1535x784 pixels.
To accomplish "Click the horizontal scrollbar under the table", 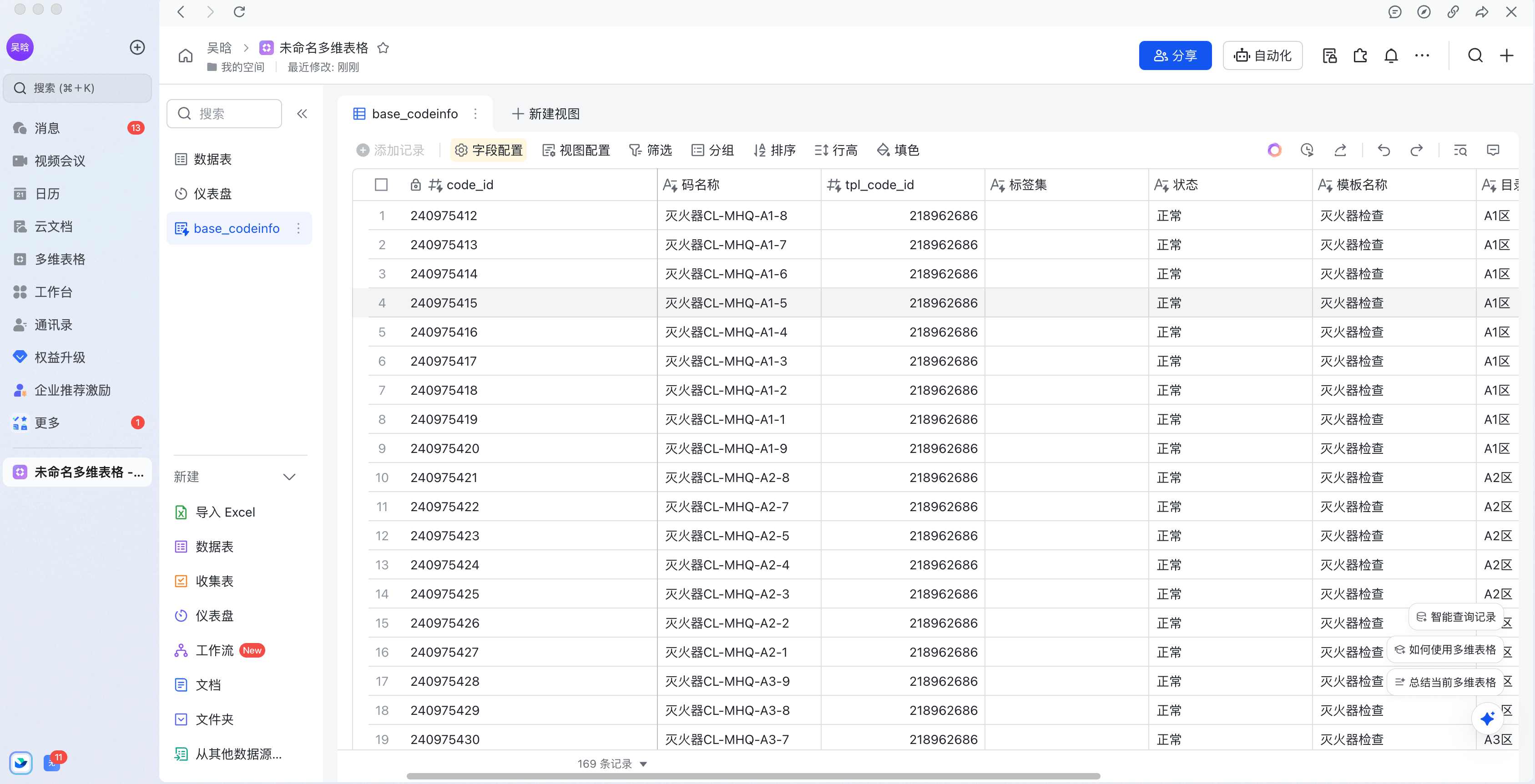I will point(753,776).
